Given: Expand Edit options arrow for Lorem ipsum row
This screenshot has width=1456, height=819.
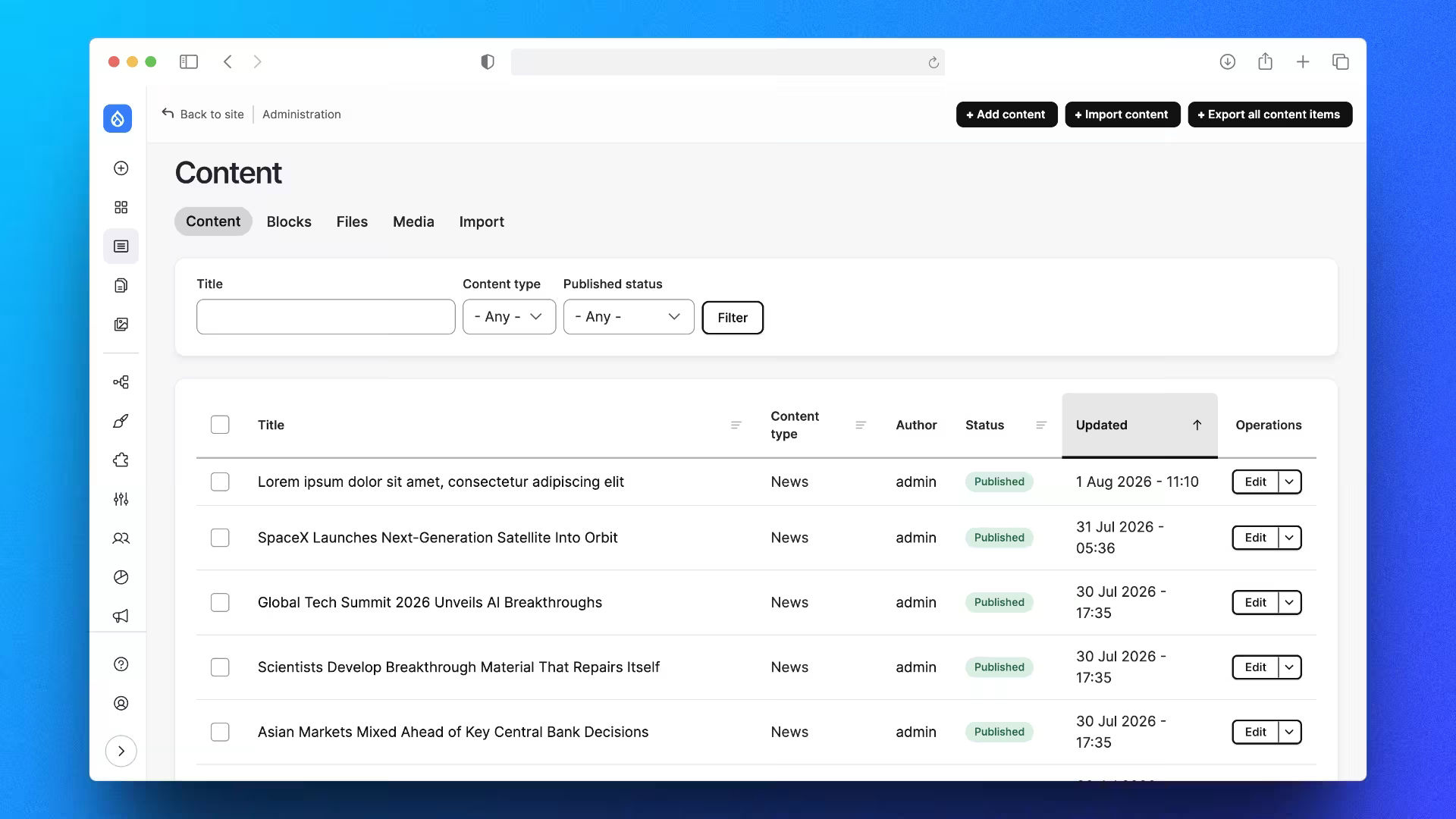Looking at the screenshot, I should tap(1289, 482).
